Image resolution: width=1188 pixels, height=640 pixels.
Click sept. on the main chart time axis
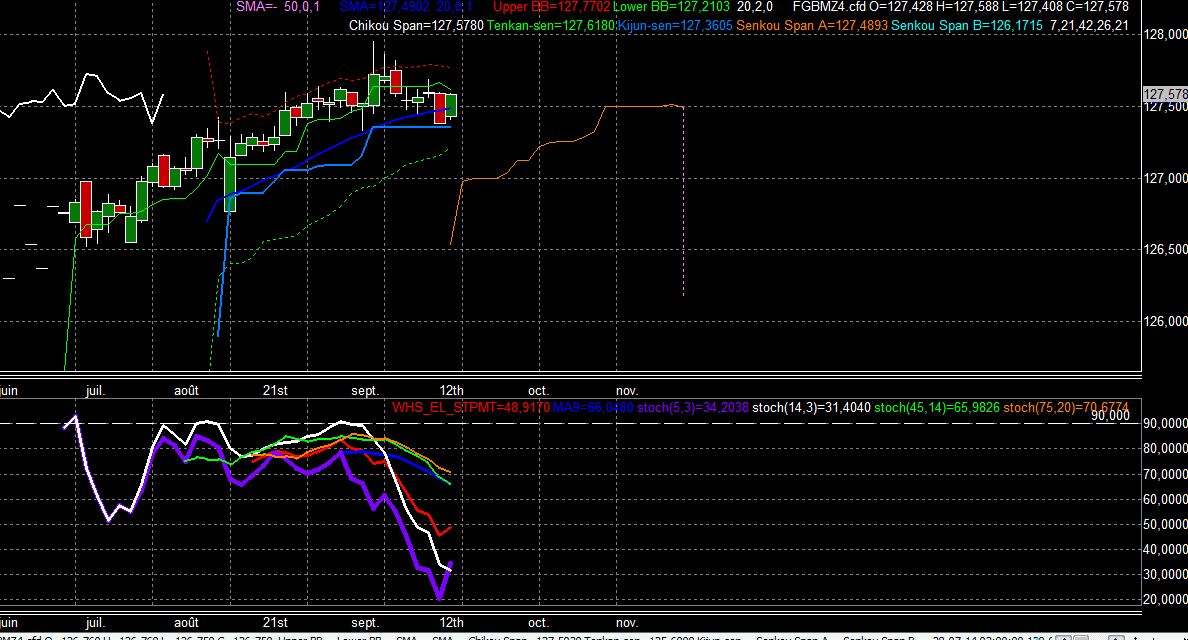click(x=365, y=391)
